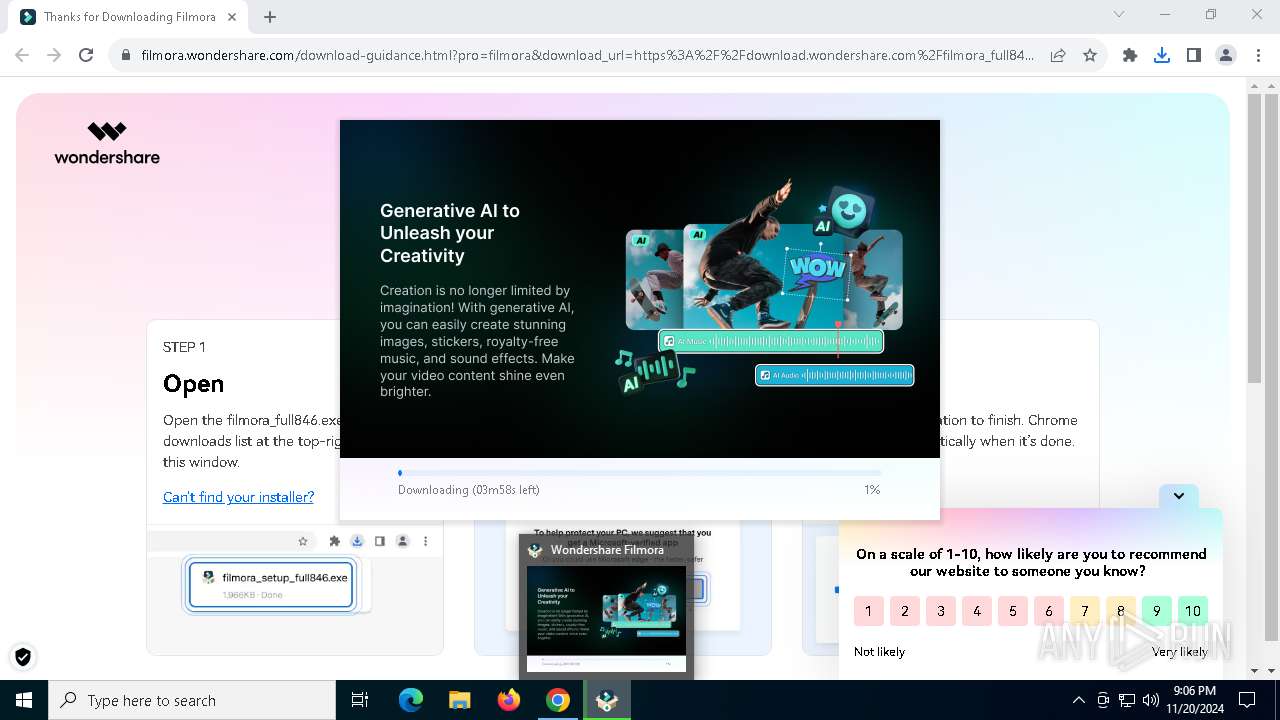1280x720 pixels.
Task: Open Task View on taskbar
Action: click(x=360, y=700)
